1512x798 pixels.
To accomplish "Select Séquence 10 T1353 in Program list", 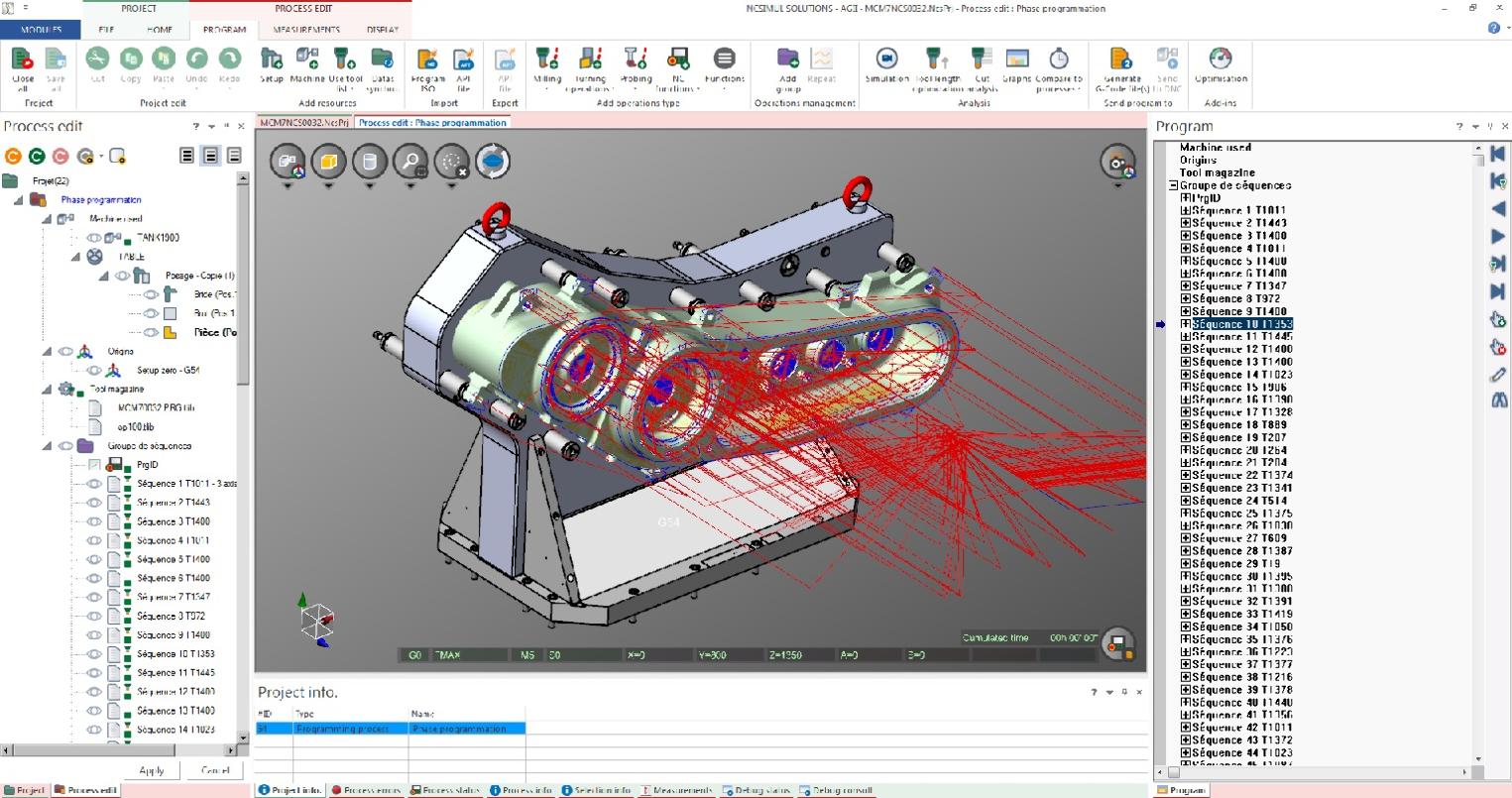I will point(1241,324).
